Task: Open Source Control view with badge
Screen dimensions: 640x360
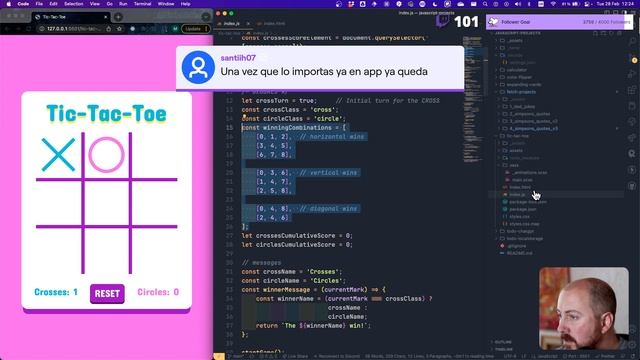Action: coord(633,58)
